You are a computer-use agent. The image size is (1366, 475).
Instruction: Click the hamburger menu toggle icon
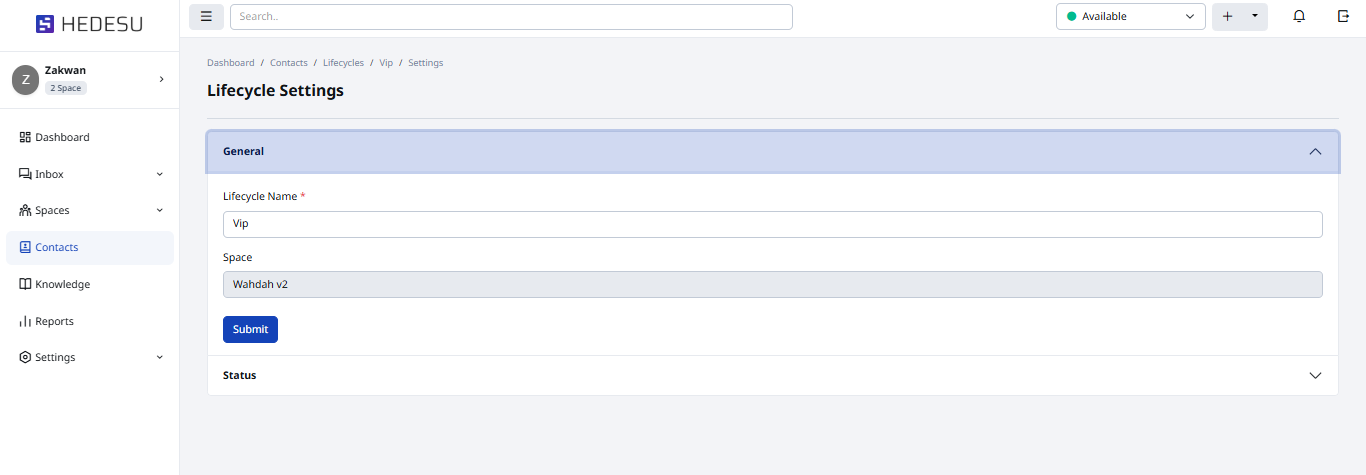206,16
